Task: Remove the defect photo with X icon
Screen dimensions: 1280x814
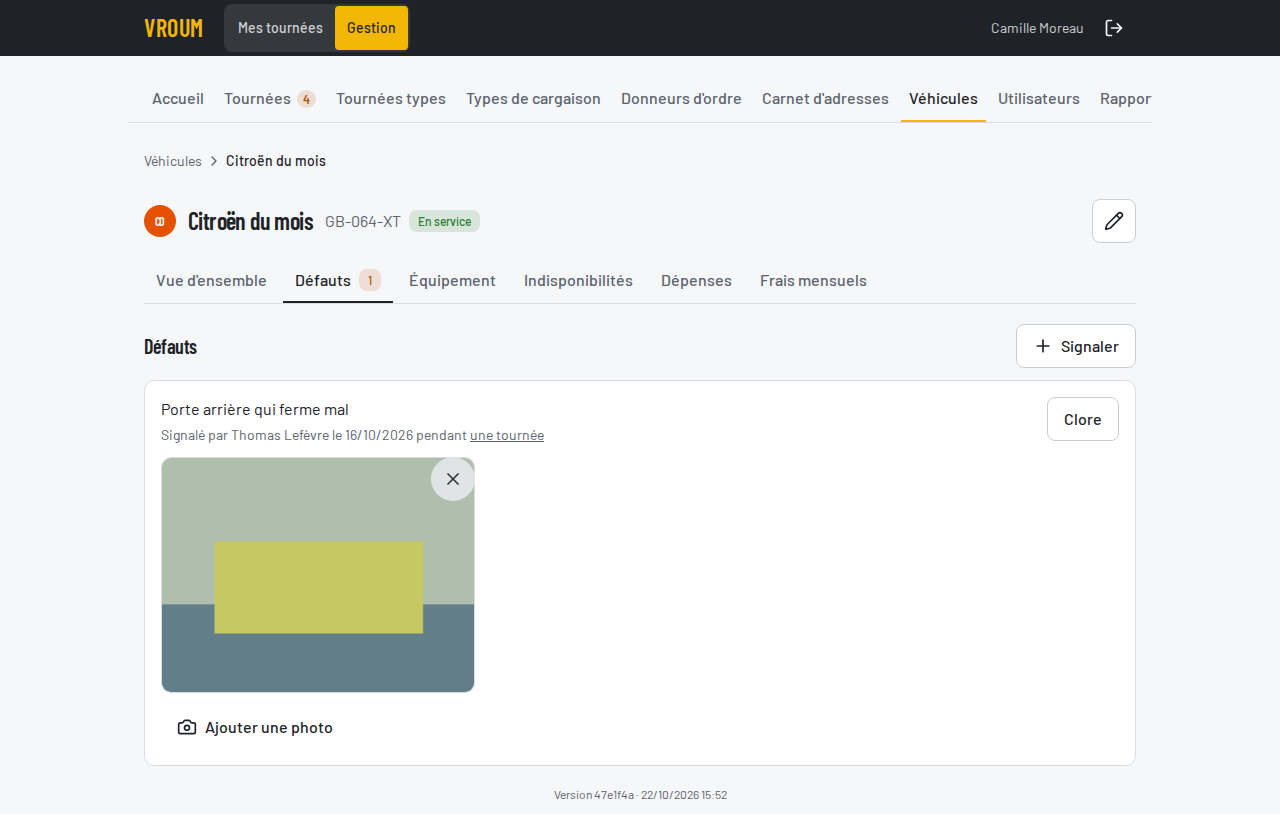Action: [x=453, y=479]
